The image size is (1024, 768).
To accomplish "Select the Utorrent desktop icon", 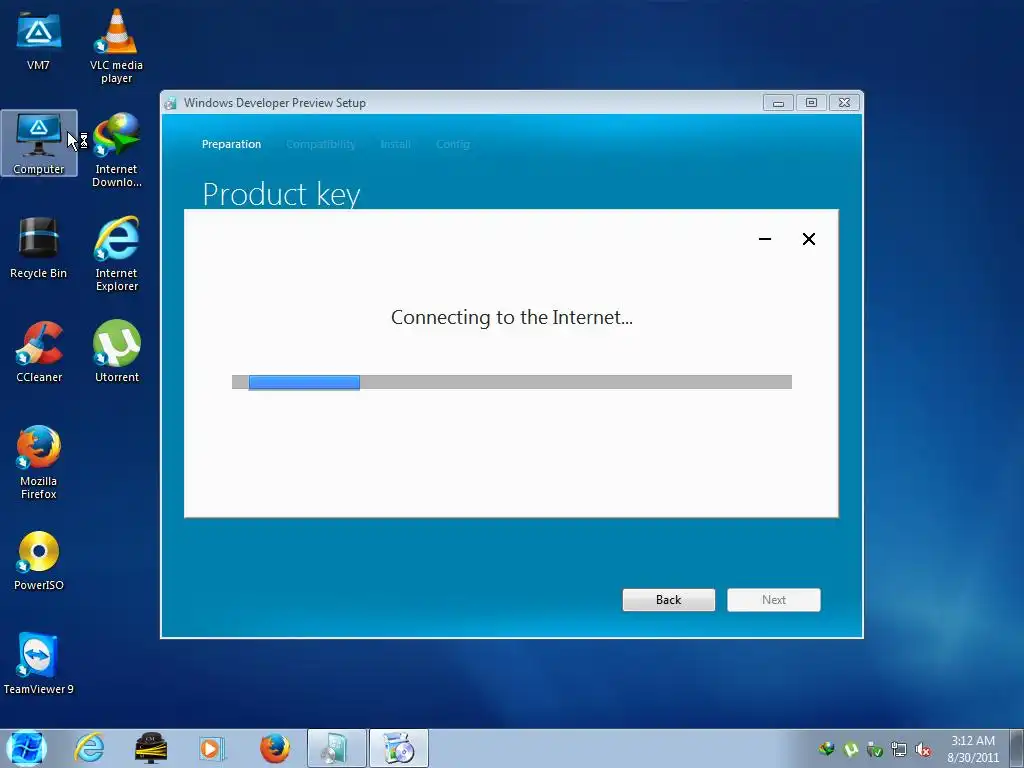I will (116, 352).
